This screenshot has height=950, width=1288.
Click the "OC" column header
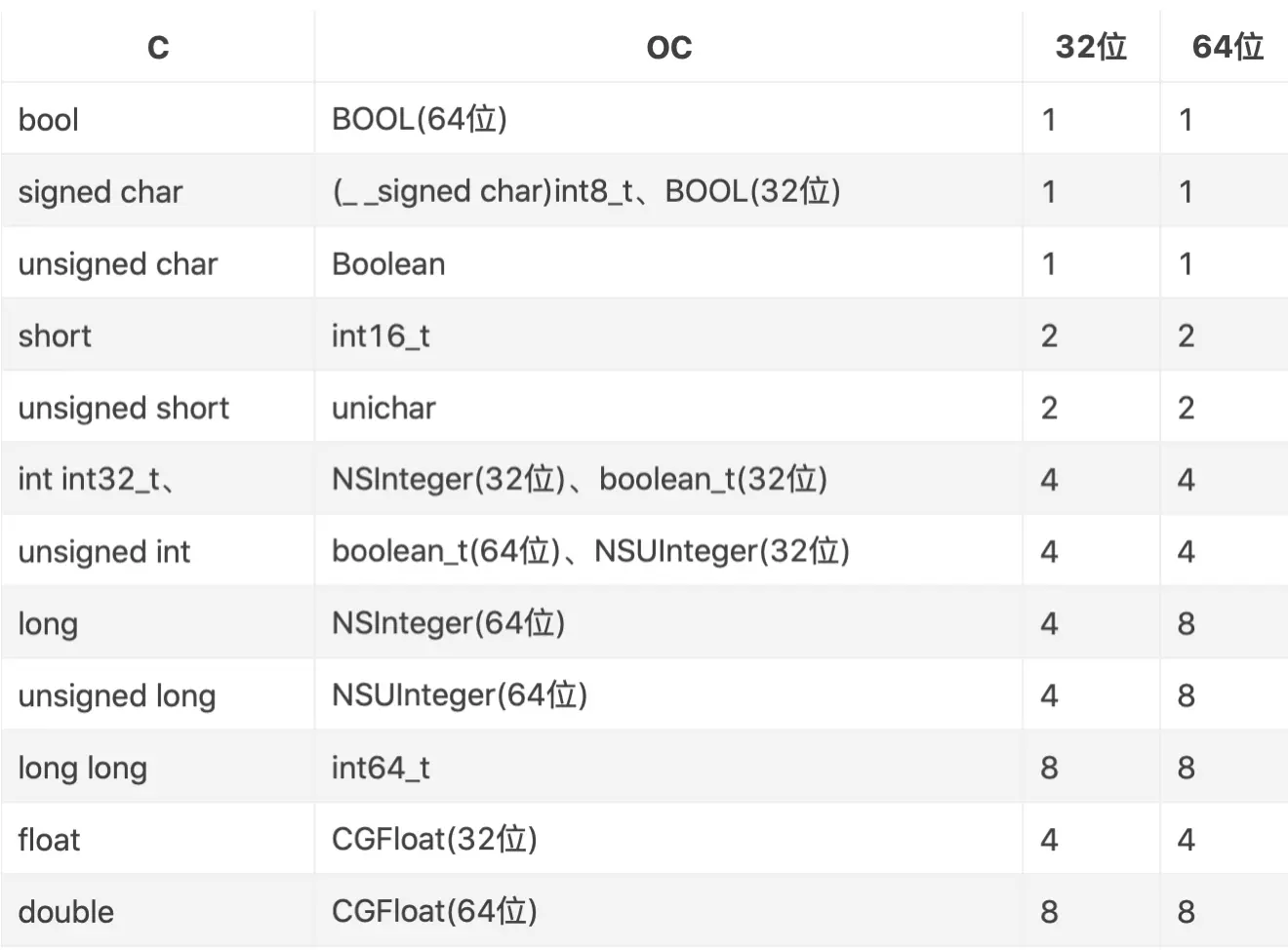pyautogui.click(x=668, y=47)
